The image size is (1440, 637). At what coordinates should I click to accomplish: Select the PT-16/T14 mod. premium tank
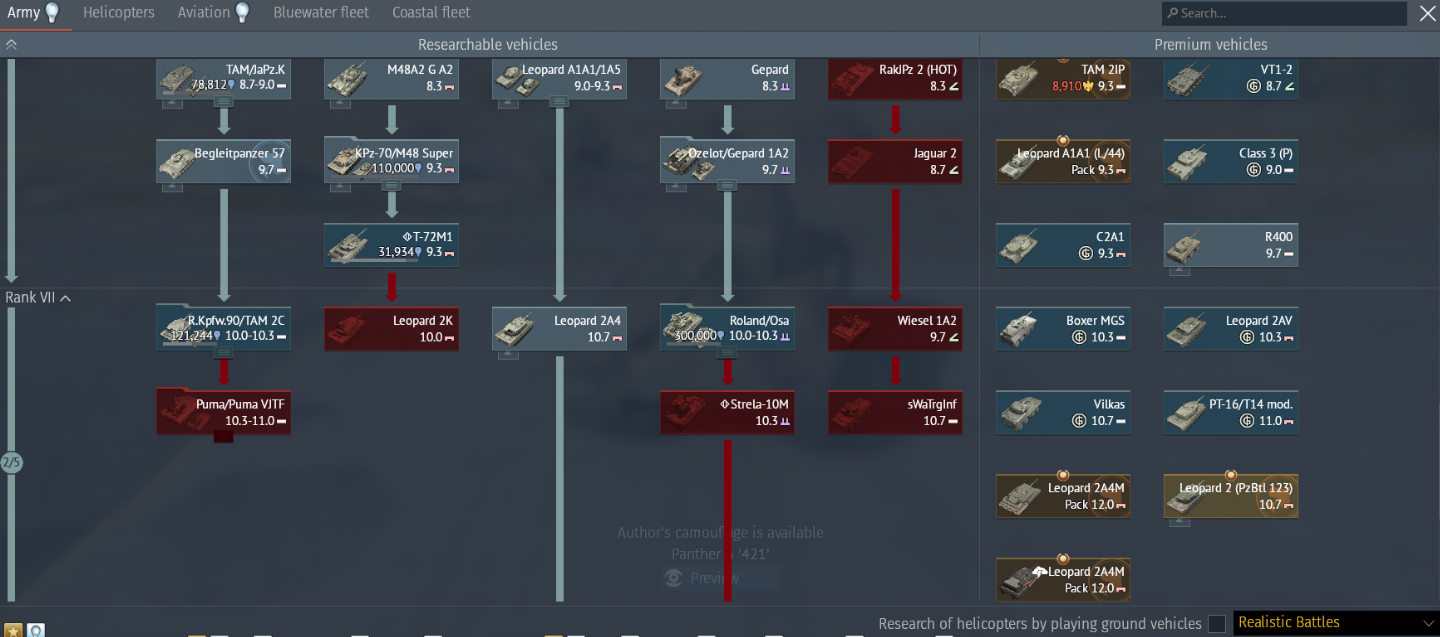coord(1232,412)
